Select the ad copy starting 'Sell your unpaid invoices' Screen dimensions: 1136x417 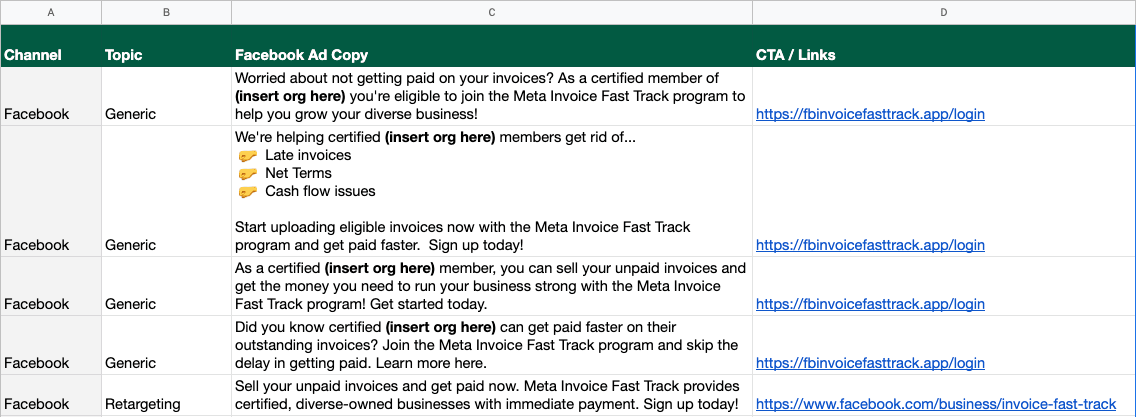pyautogui.click(x=492, y=395)
